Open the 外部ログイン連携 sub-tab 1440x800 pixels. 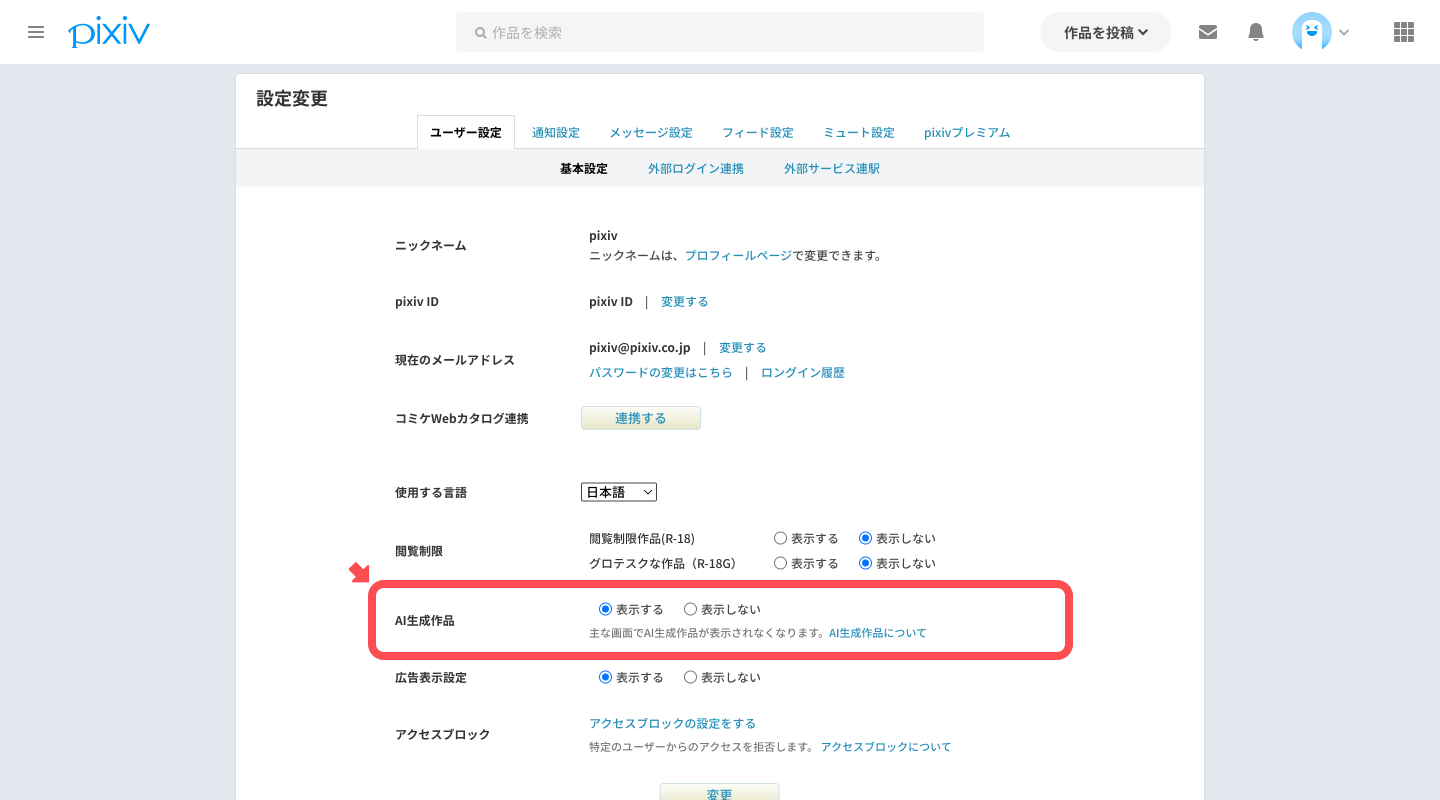[695, 169]
